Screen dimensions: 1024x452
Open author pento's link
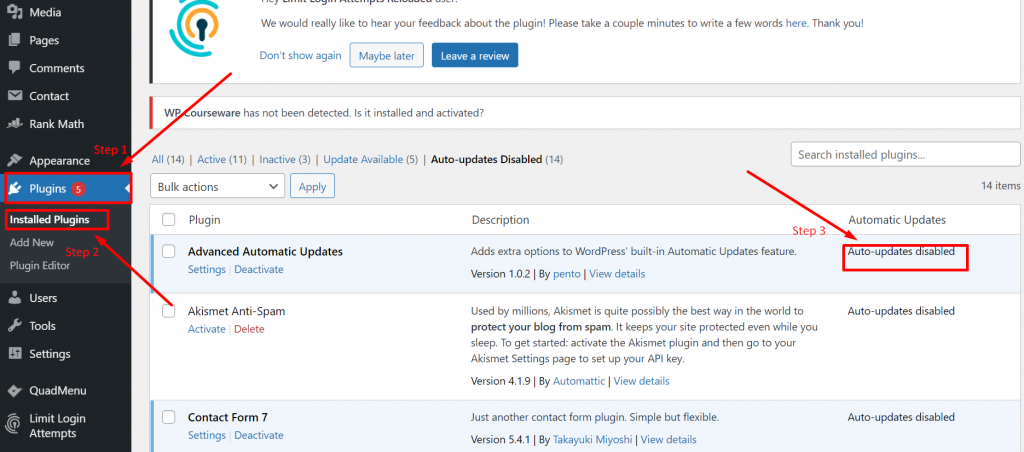[567, 274]
